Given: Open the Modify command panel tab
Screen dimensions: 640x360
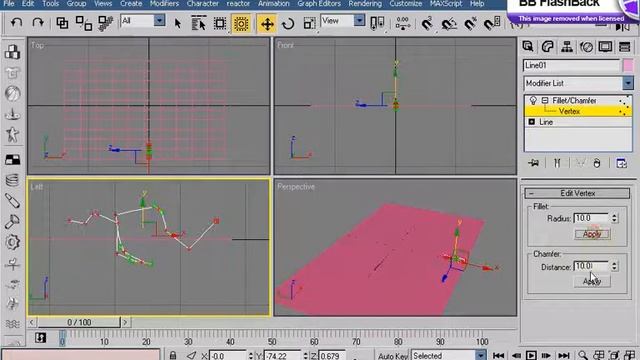Looking at the screenshot, I should click(547, 47).
